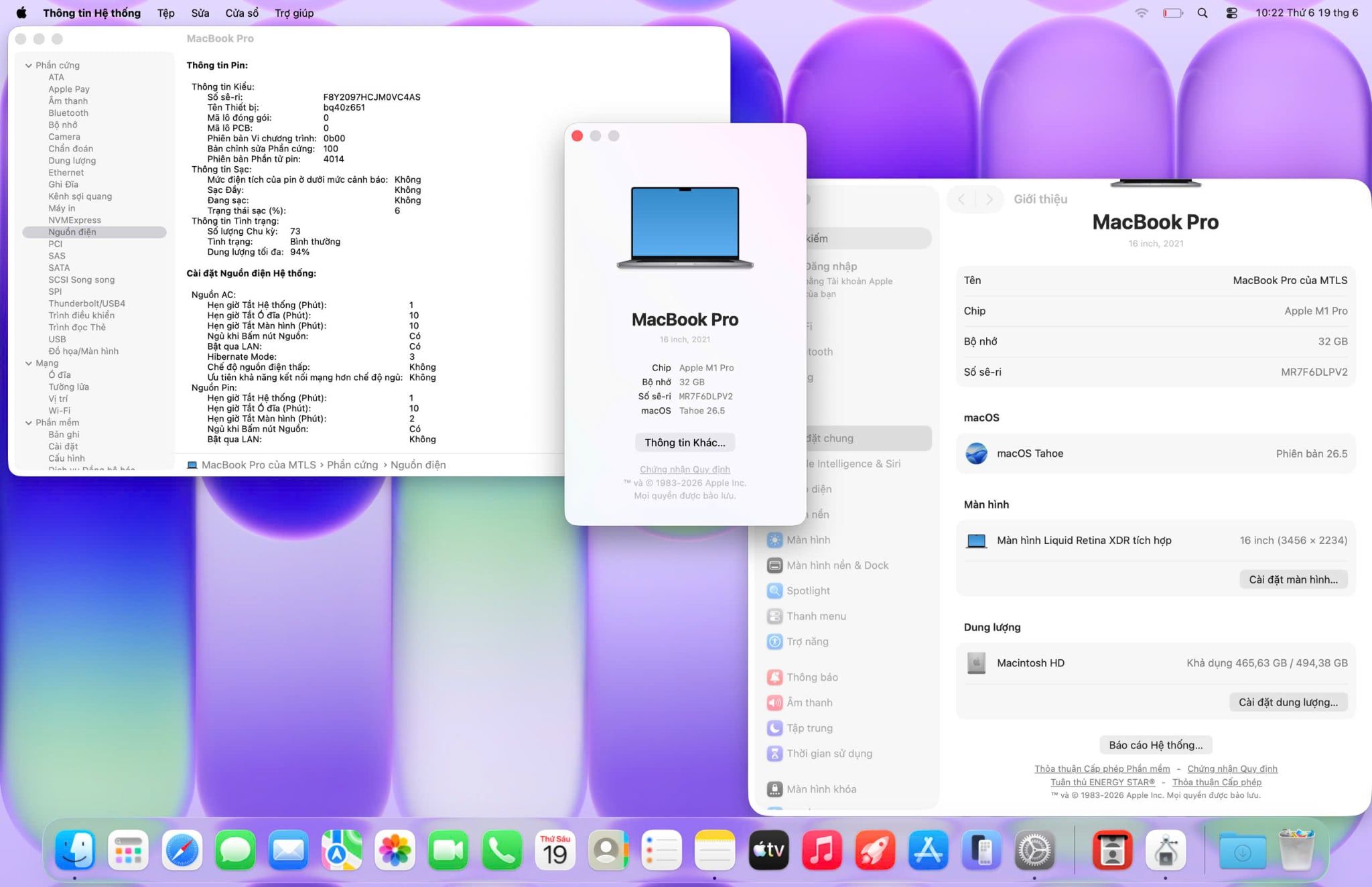Click the macOS Tahoe version row
The height and width of the screenshot is (887, 1372).
click(1156, 454)
